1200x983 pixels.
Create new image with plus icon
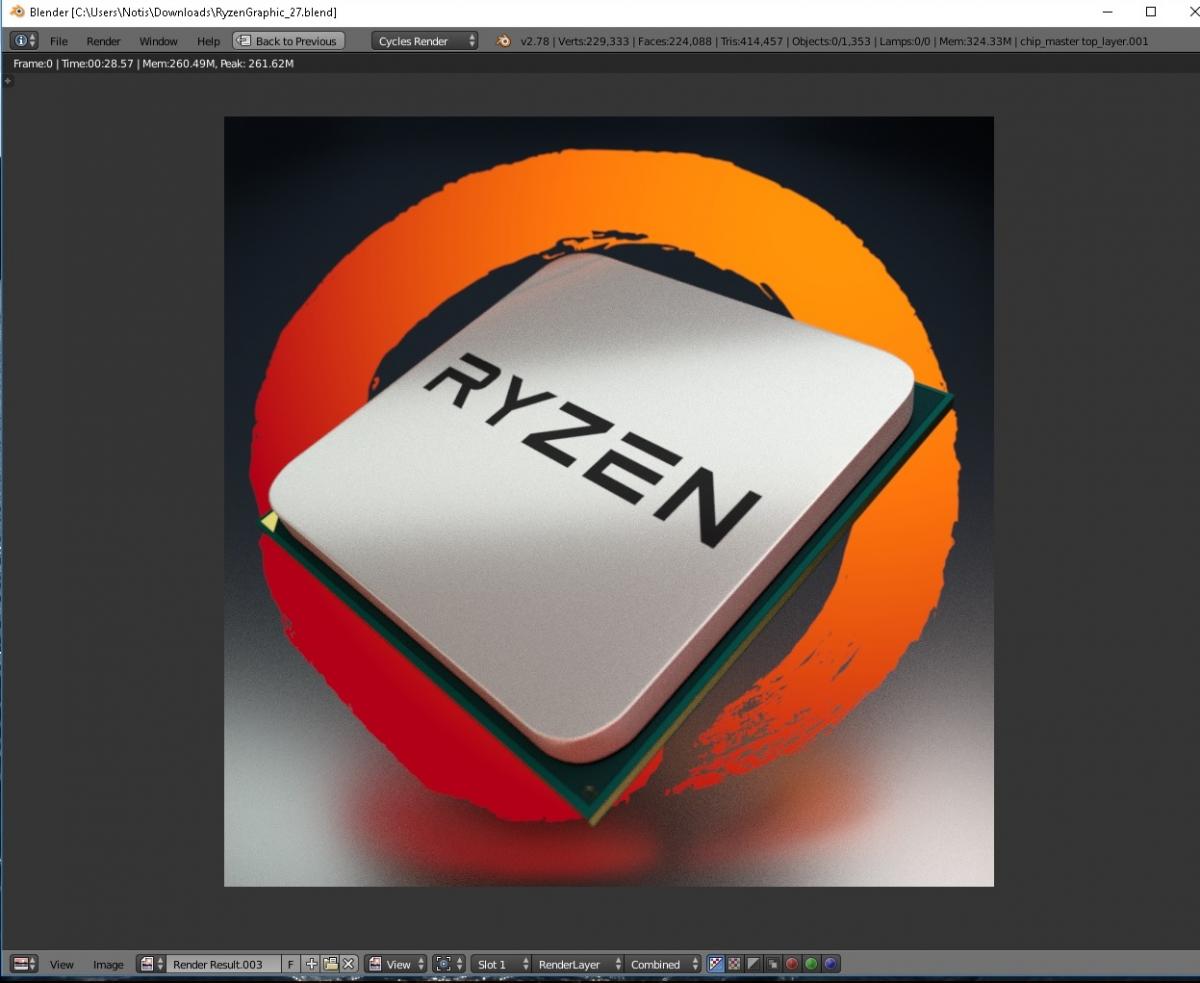(311, 964)
